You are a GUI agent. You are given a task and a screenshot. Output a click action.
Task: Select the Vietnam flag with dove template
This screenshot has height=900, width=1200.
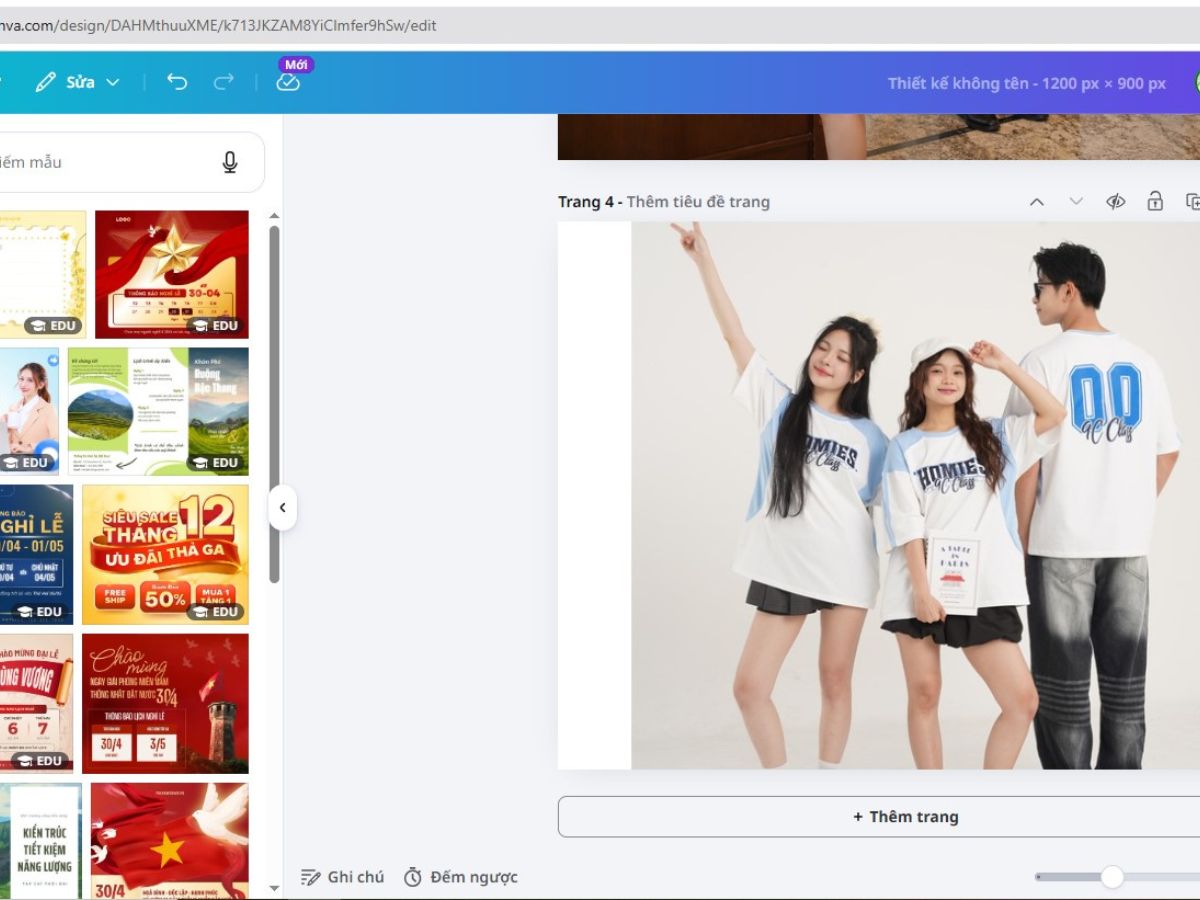click(169, 840)
